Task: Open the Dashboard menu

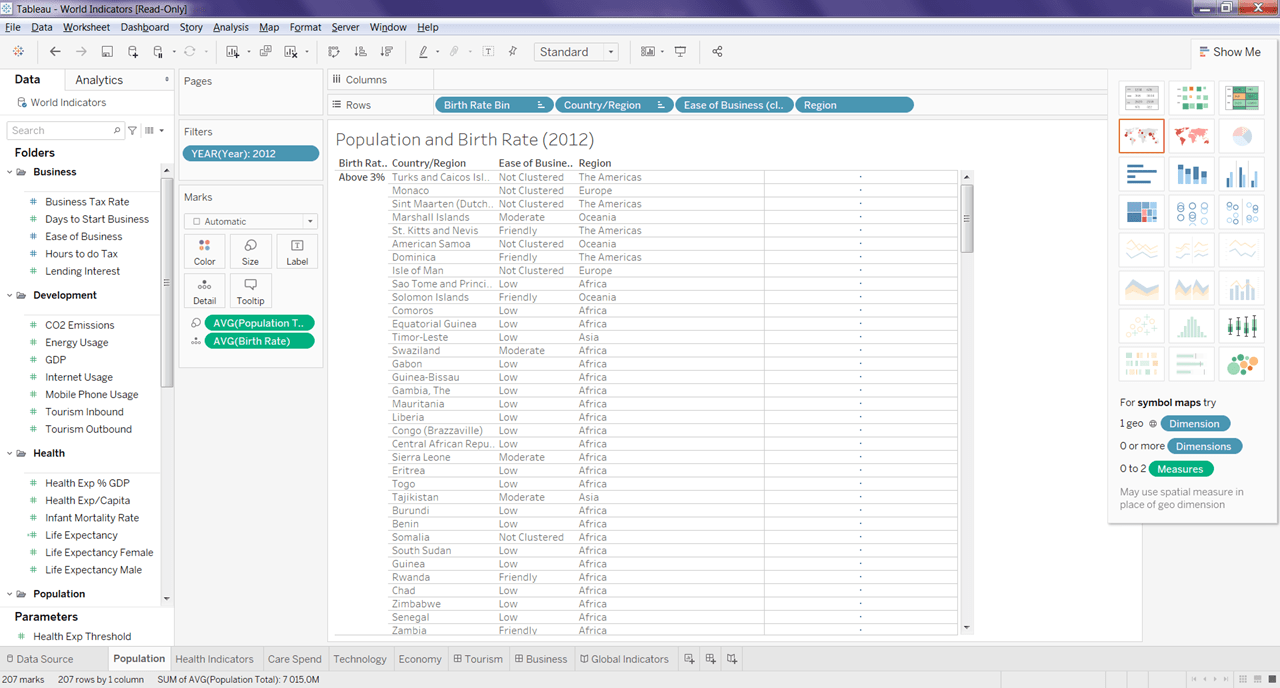Action: click(145, 27)
